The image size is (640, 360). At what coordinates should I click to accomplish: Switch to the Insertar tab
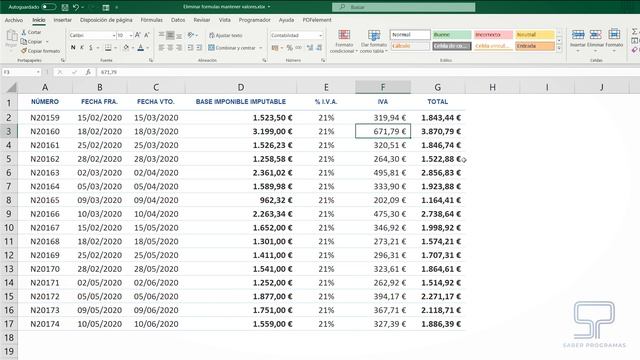(x=62, y=20)
